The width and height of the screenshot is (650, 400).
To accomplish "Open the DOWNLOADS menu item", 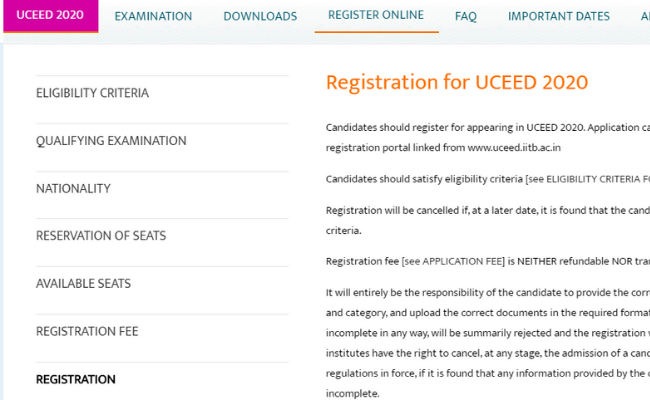I will [x=260, y=17].
